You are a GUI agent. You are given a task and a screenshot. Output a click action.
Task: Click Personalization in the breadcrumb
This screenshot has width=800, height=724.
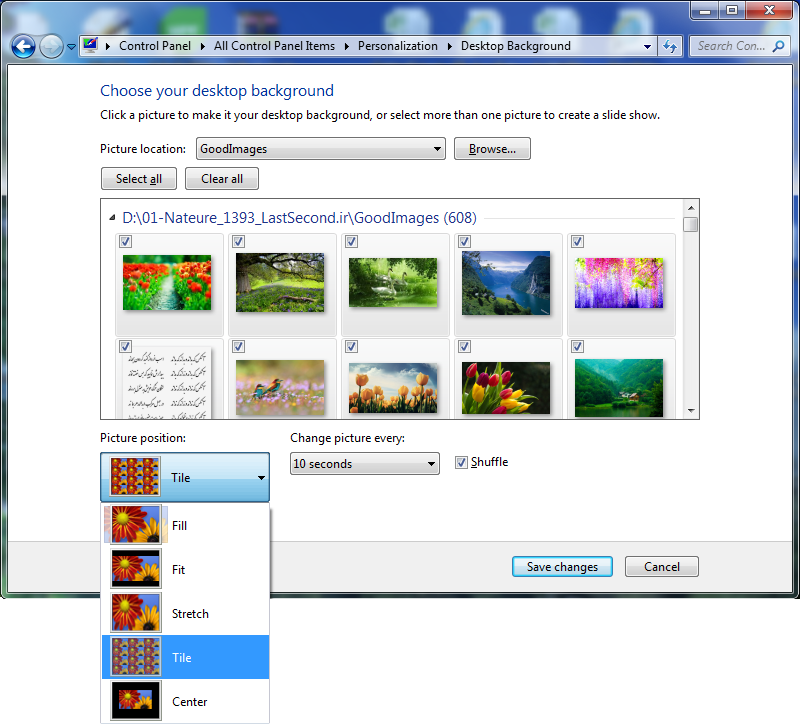click(x=398, y=46)
